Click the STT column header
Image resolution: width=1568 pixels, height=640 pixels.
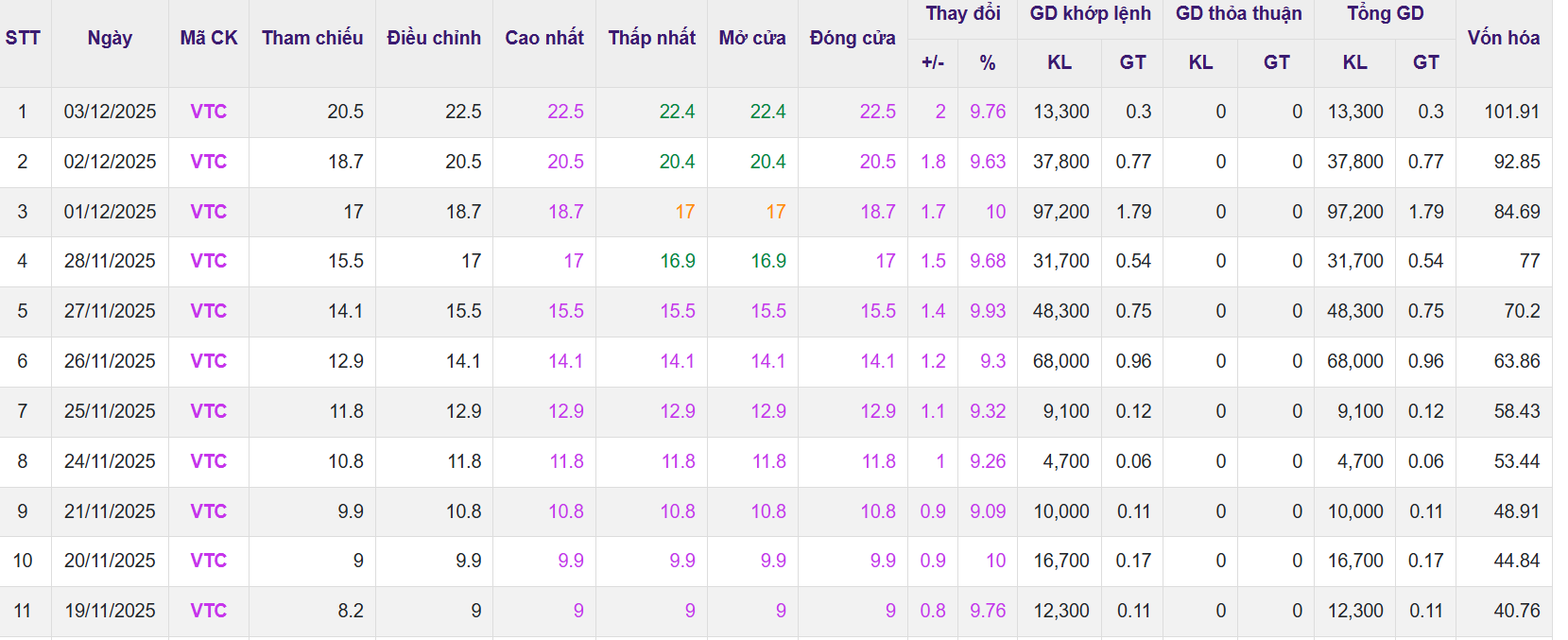tap(23, 38)
